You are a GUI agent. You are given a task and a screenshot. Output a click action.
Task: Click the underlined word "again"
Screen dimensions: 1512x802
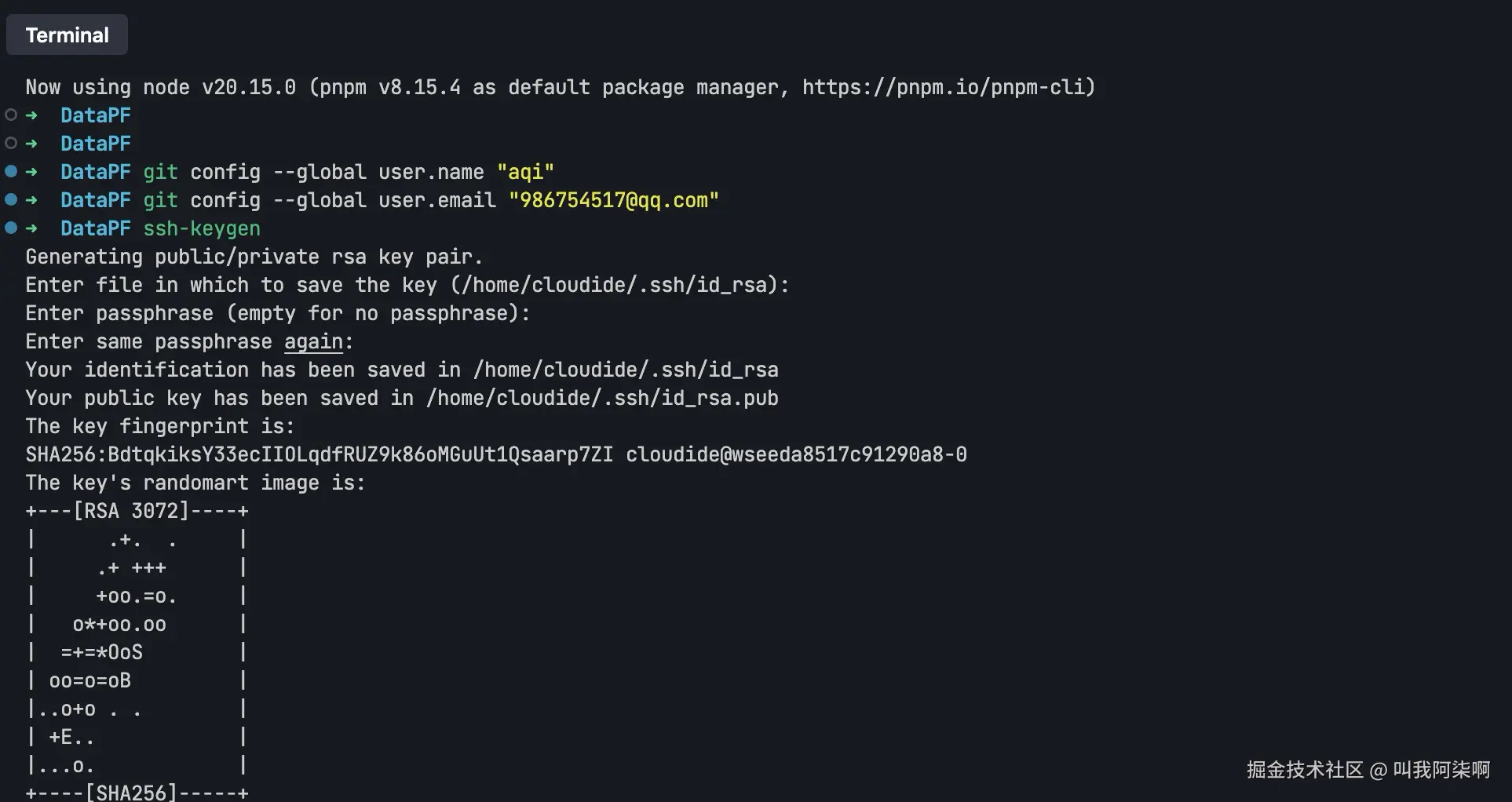click(x=313, y=342)
